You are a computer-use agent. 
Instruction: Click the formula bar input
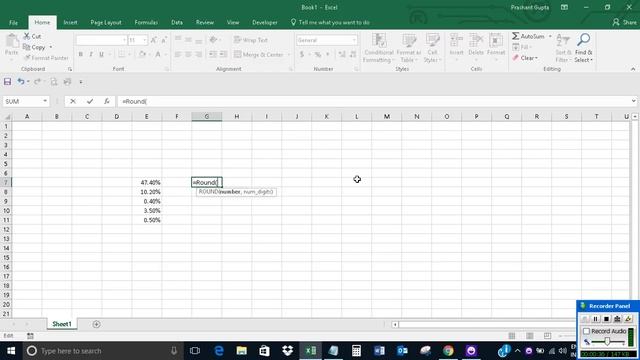pyautogui.click(x=373, y=101)
